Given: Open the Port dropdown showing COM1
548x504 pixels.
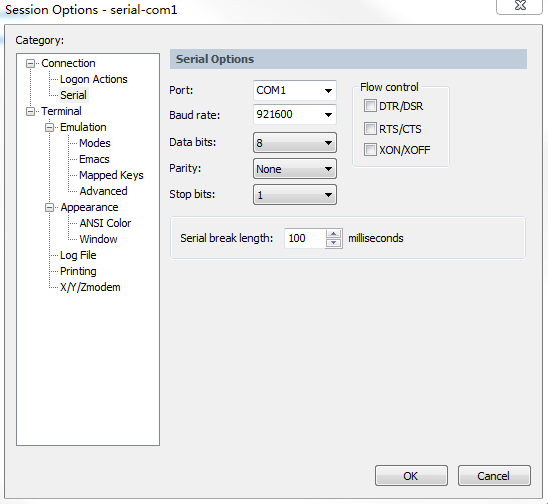Looking at the screenshot, I should (x=295, y=91).
